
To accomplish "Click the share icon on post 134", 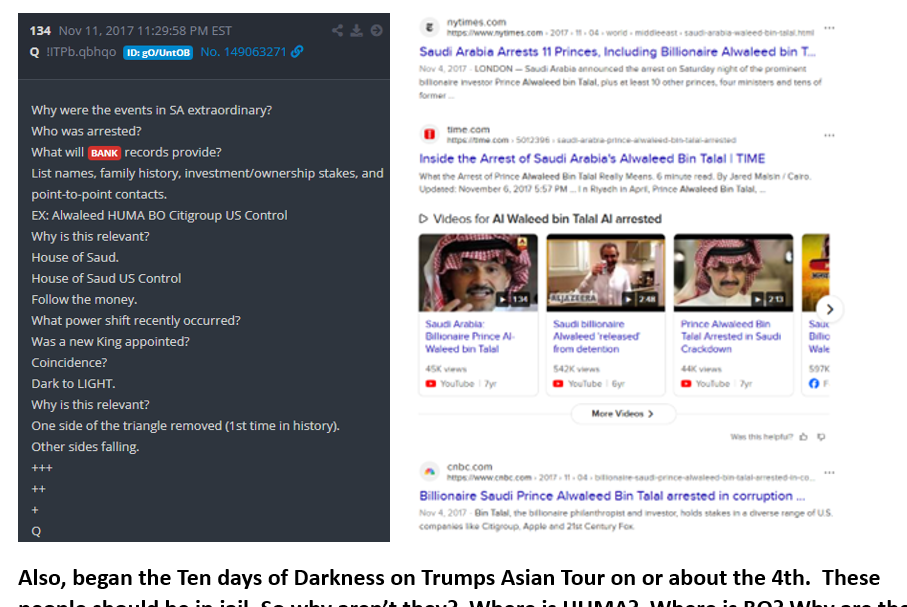I will [x=337, y=31].
